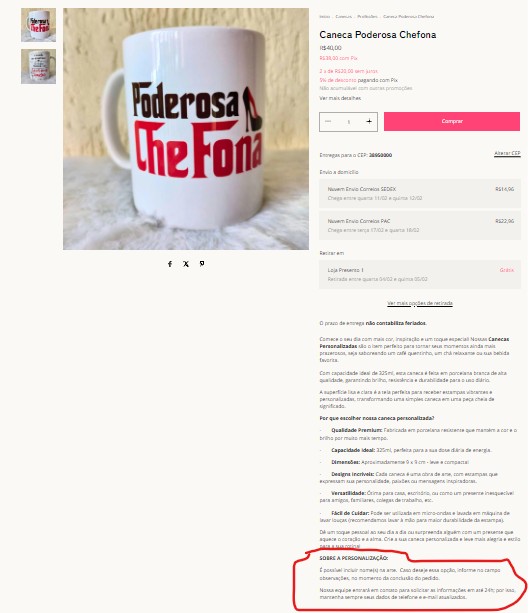Click the R$38,00 com Pix price
This screenshot has height=613, width=530.
point(338,58)
